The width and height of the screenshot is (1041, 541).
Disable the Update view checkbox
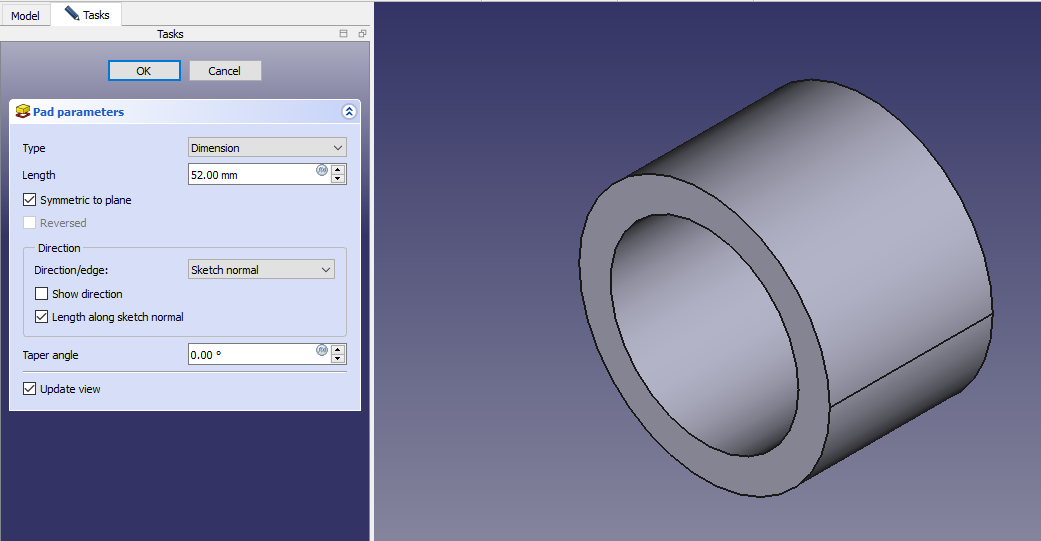click(30, 389)
